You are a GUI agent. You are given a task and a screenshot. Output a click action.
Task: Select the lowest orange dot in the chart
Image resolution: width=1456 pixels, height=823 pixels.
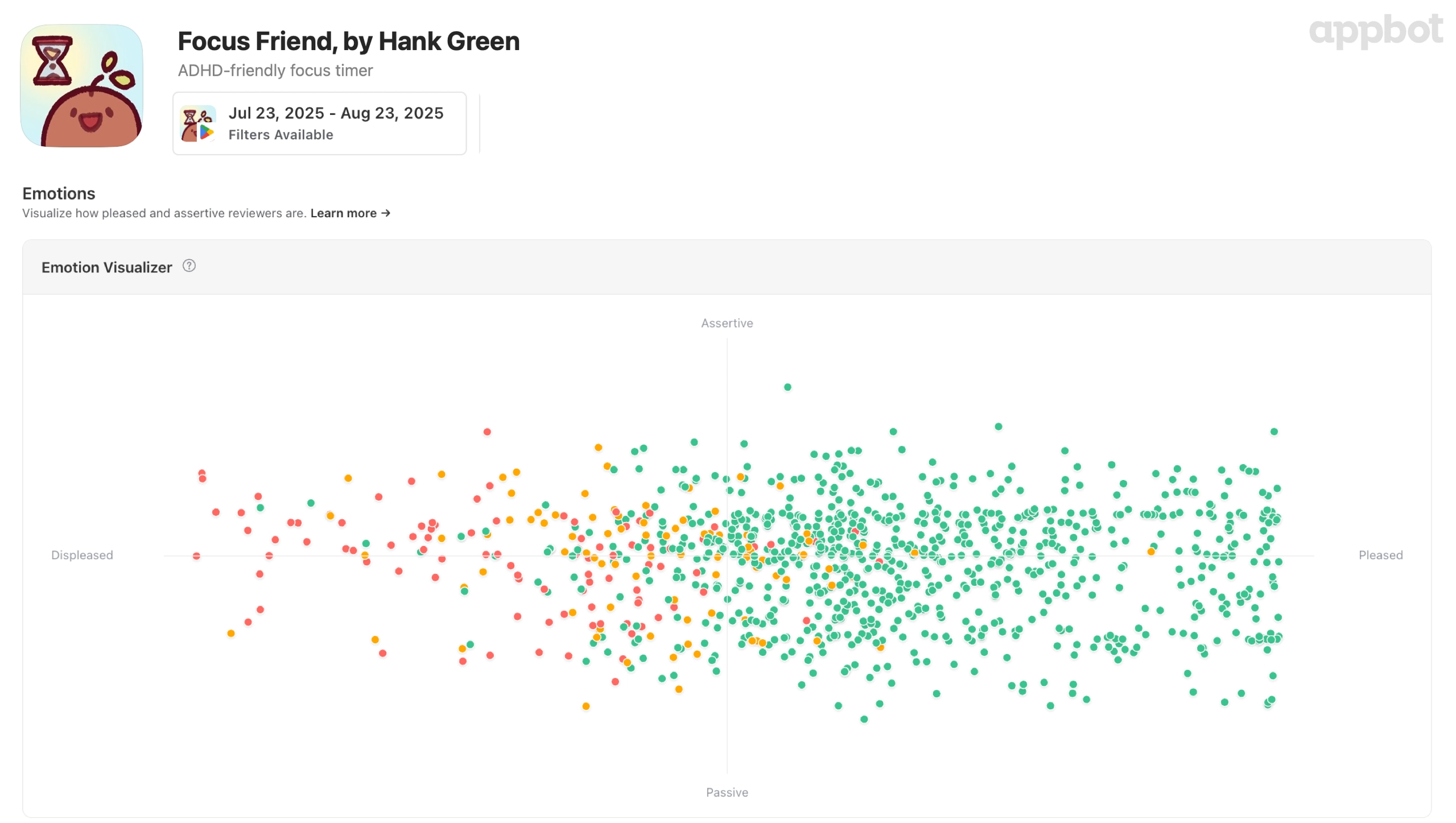tap(586, 706)
